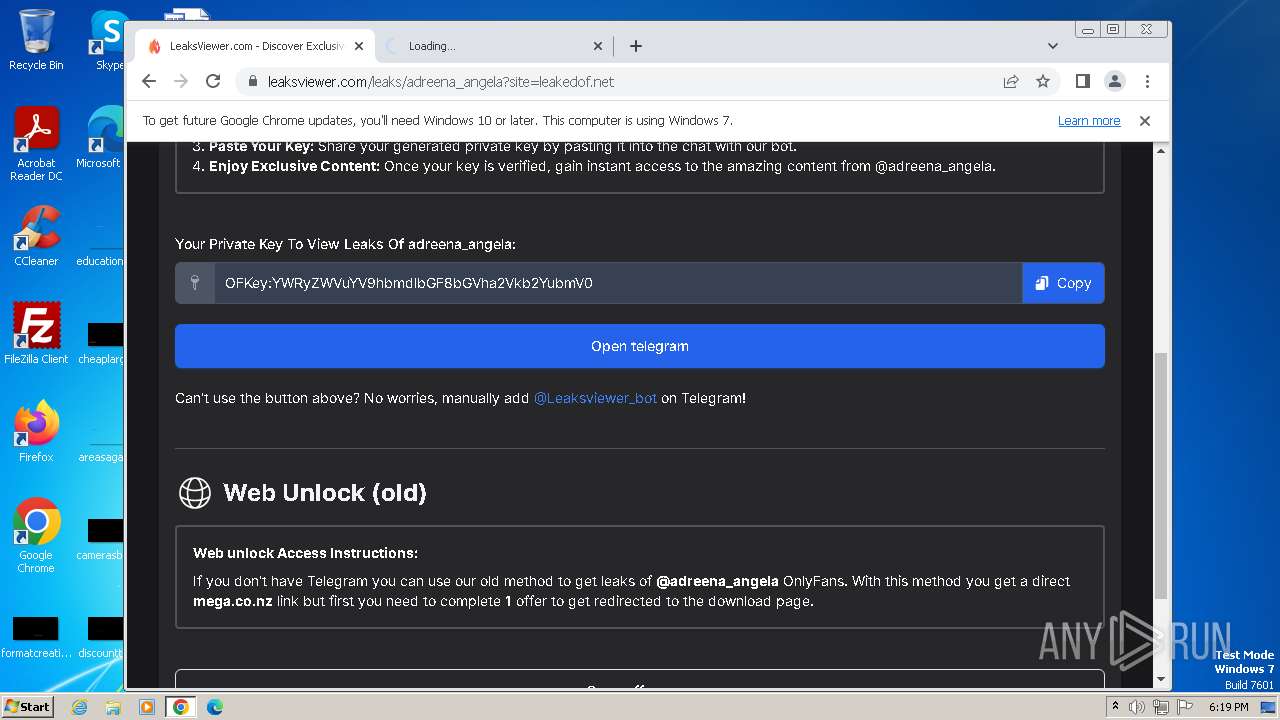Open File Explorer in taskbar
The width and height of the screenshot is (1280, 720).
pyautogui.click(x=113, y=707)
